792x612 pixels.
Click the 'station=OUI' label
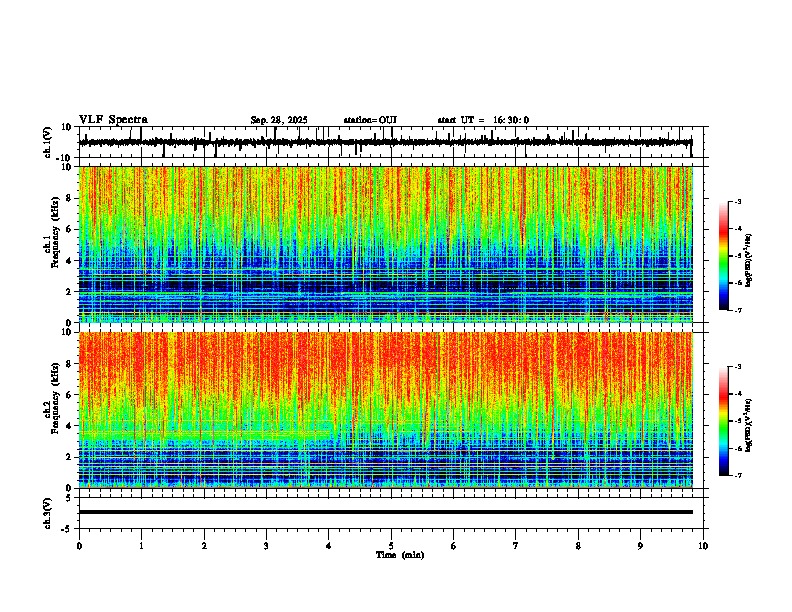point(370,120)
